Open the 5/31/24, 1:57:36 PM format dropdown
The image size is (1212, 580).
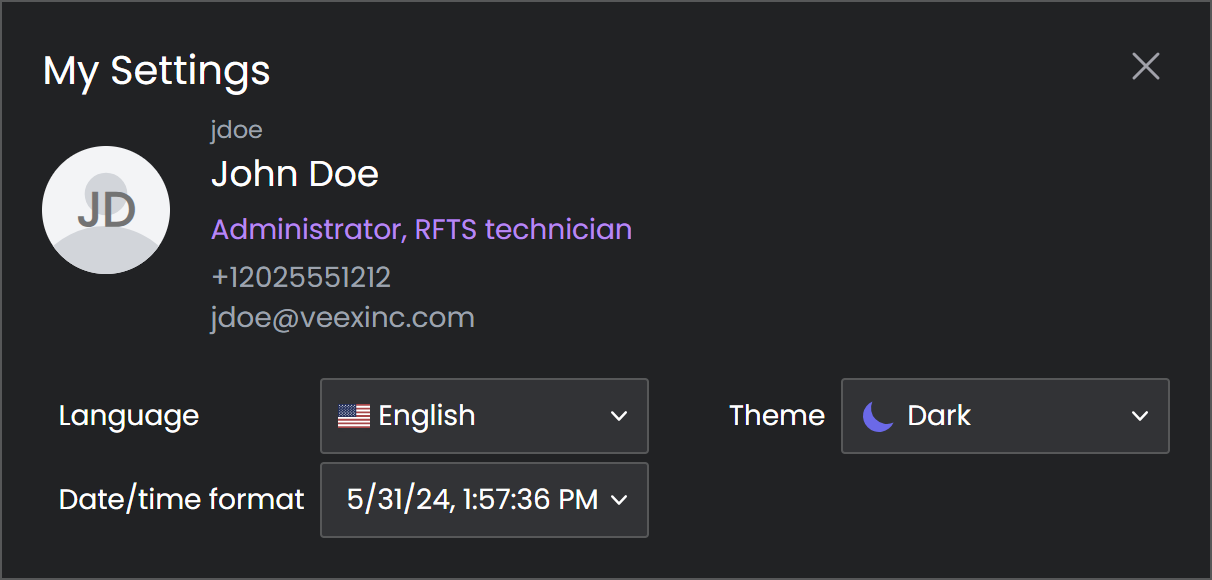pyautogui.click(x=472, y=500)
